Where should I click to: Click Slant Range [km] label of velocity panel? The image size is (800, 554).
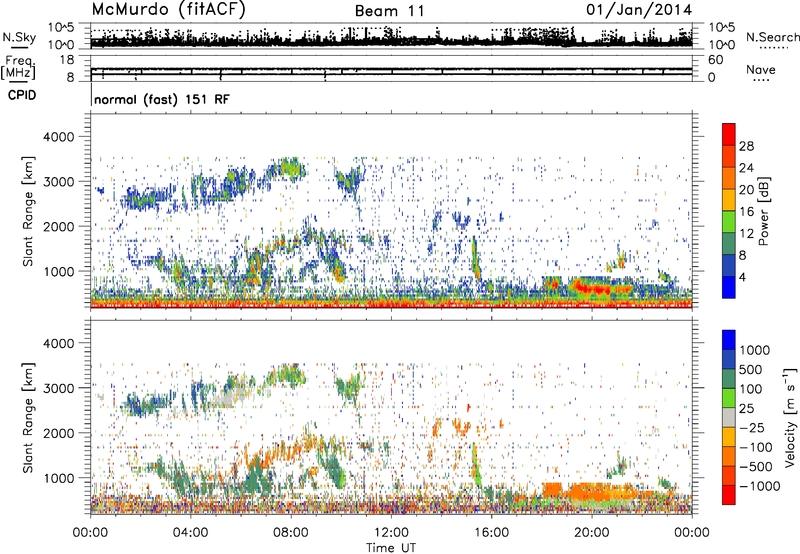[x=28, y=417]
